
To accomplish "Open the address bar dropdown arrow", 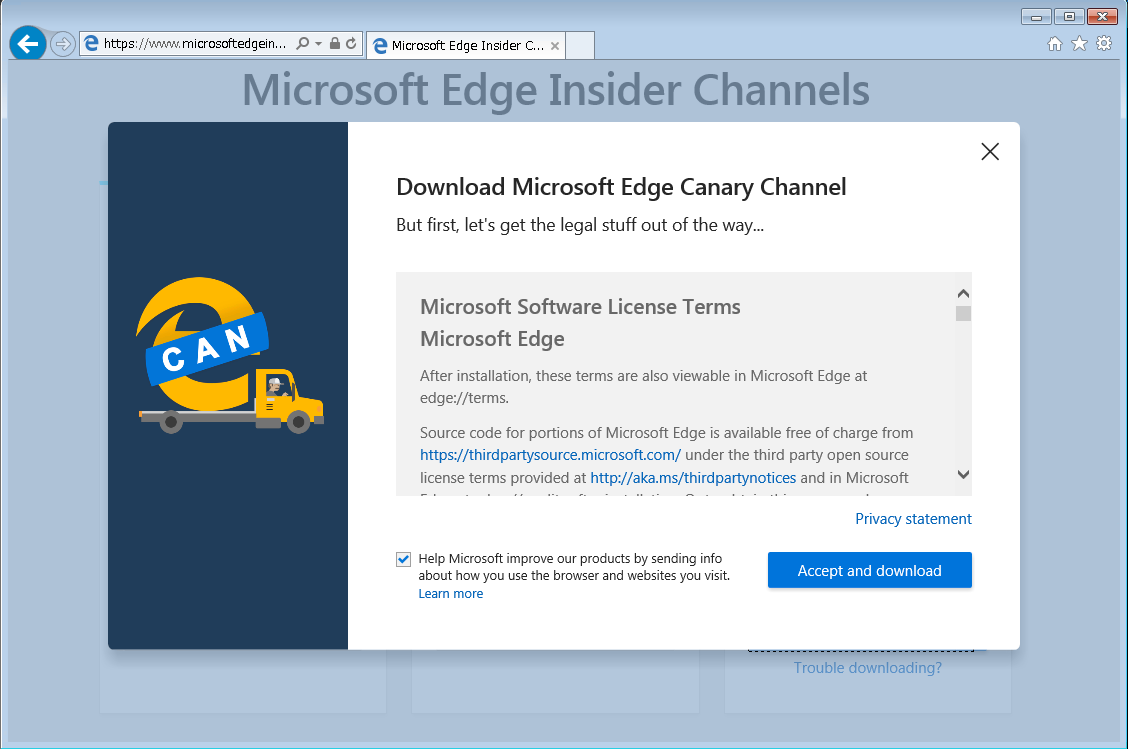I will pos(318,44).
